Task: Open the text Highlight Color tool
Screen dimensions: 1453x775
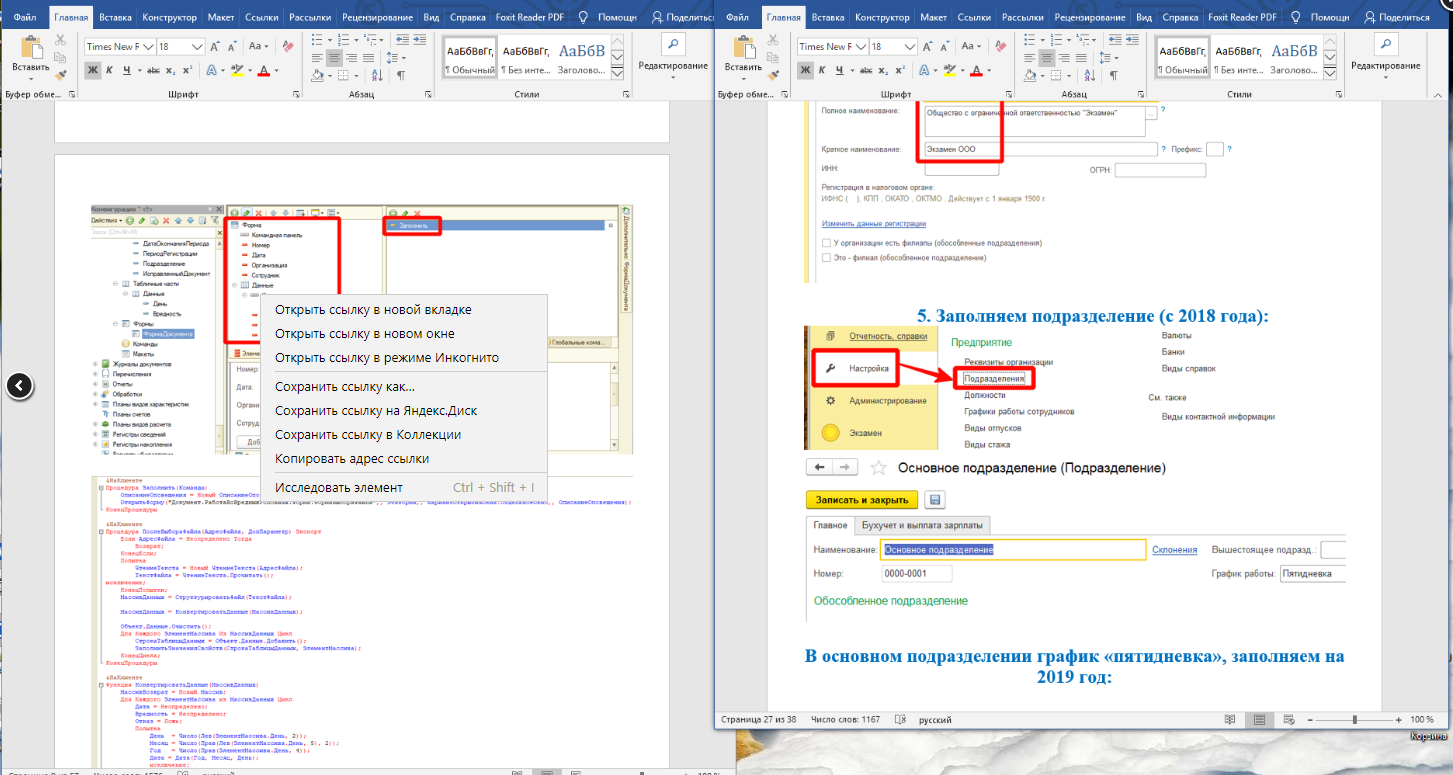Action: pos(237,71)
